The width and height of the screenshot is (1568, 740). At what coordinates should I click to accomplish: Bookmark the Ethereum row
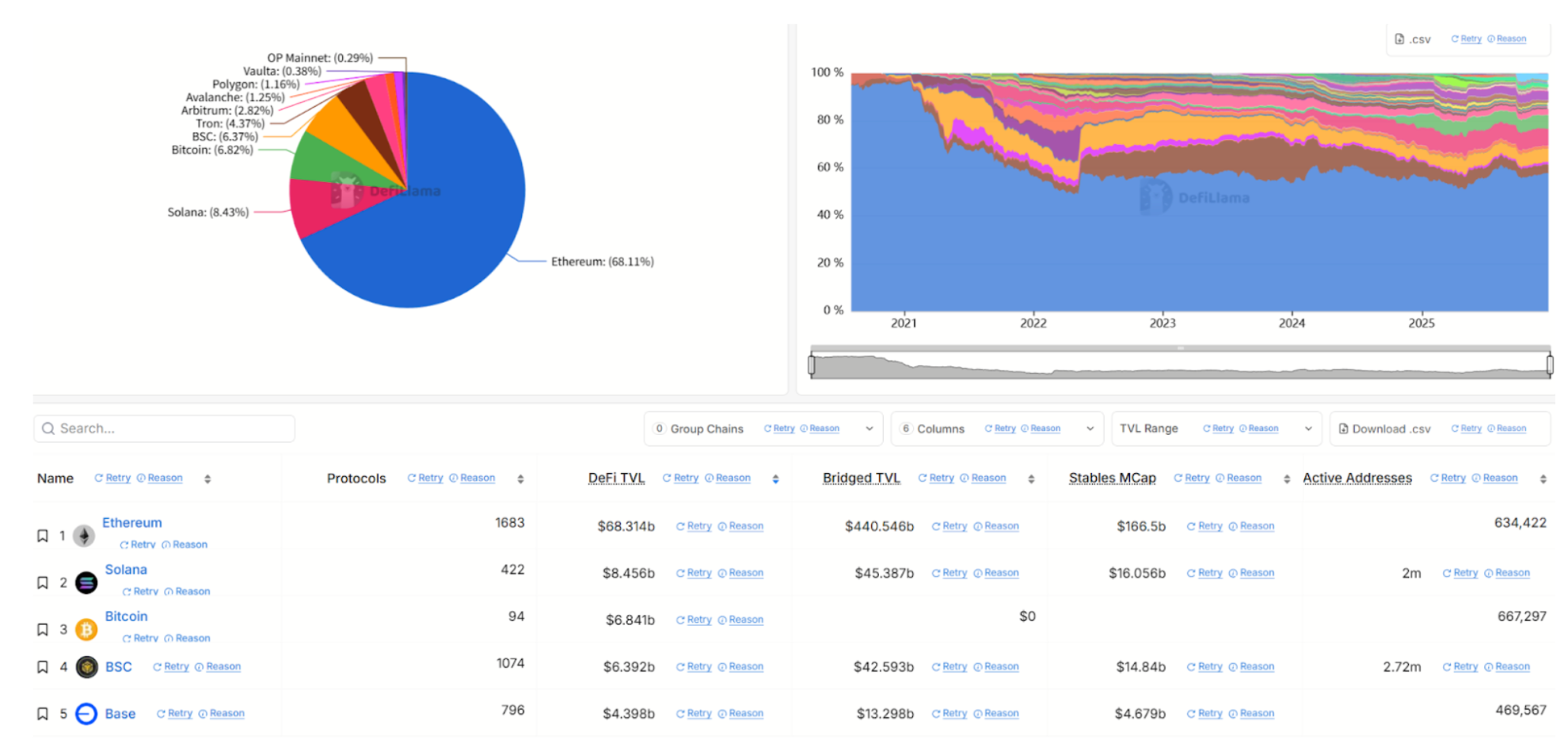43,536
